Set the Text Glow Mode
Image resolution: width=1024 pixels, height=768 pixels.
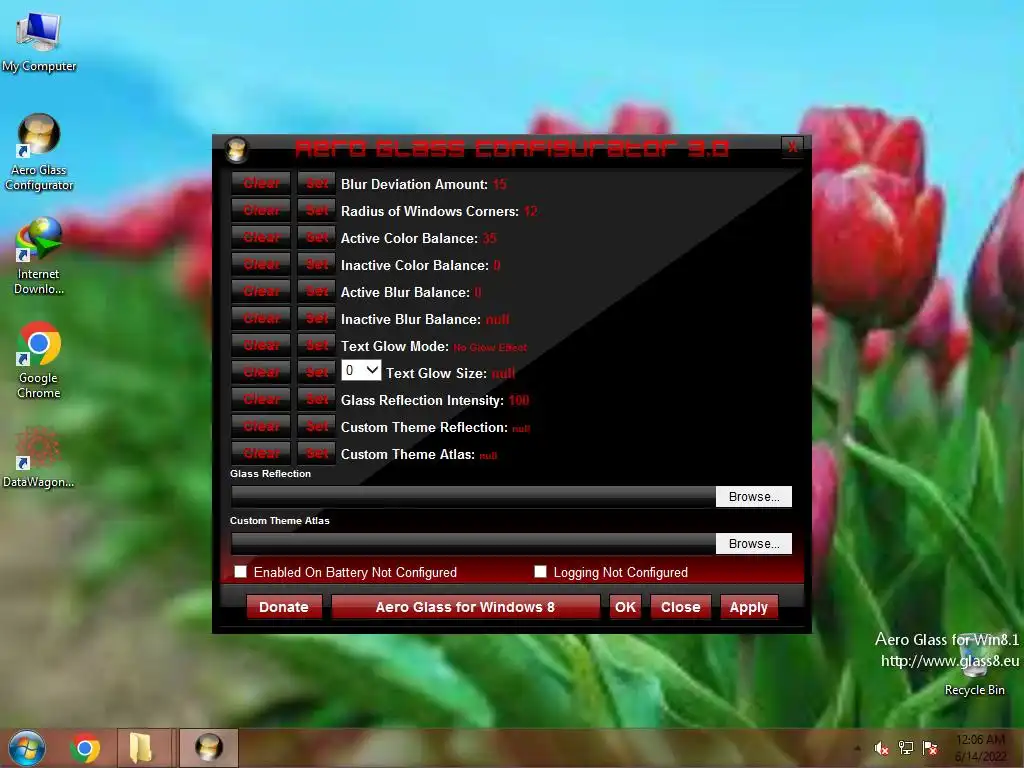click(x=317, y=345)
